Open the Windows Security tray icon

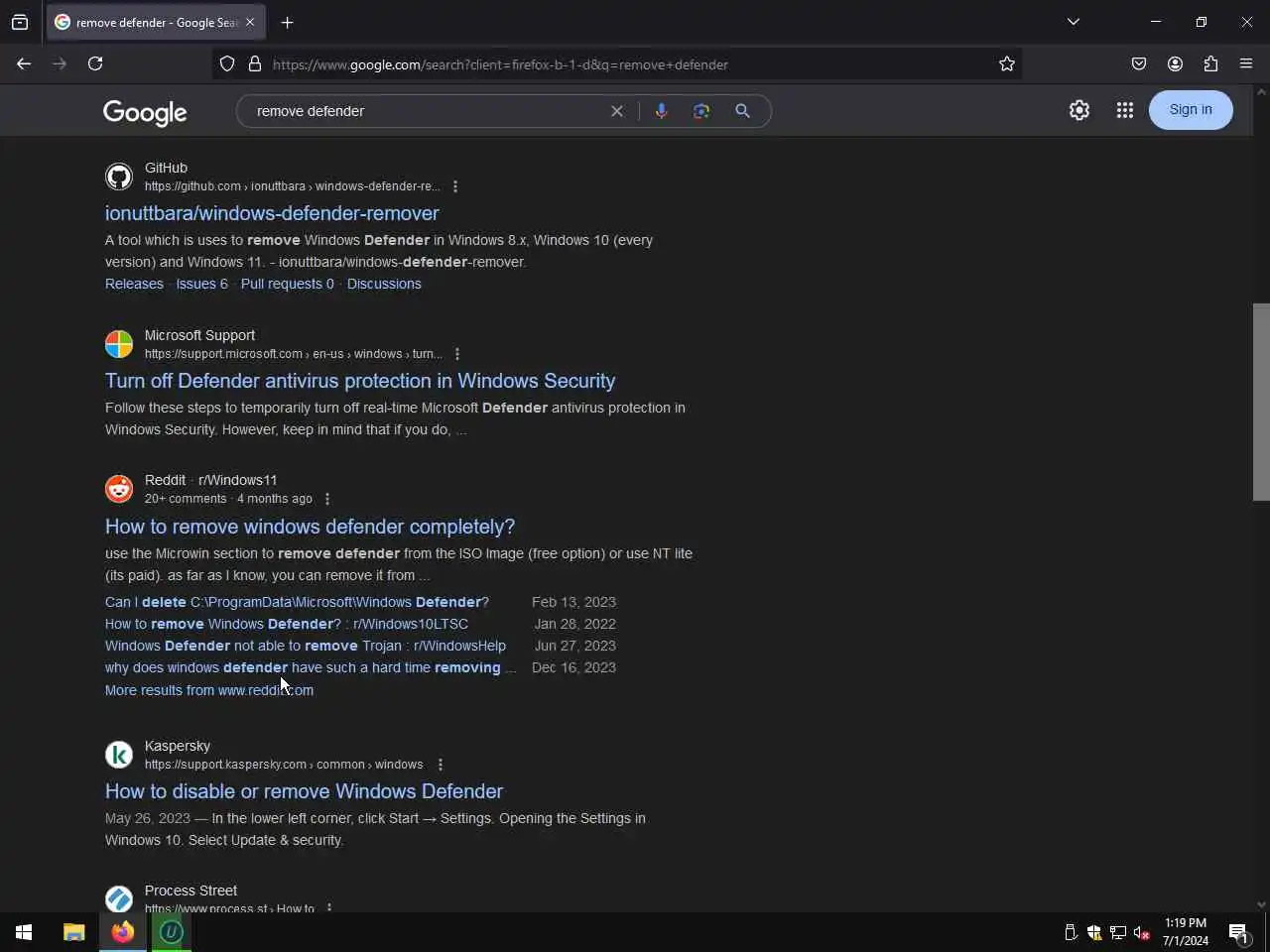click(1094, 932)
